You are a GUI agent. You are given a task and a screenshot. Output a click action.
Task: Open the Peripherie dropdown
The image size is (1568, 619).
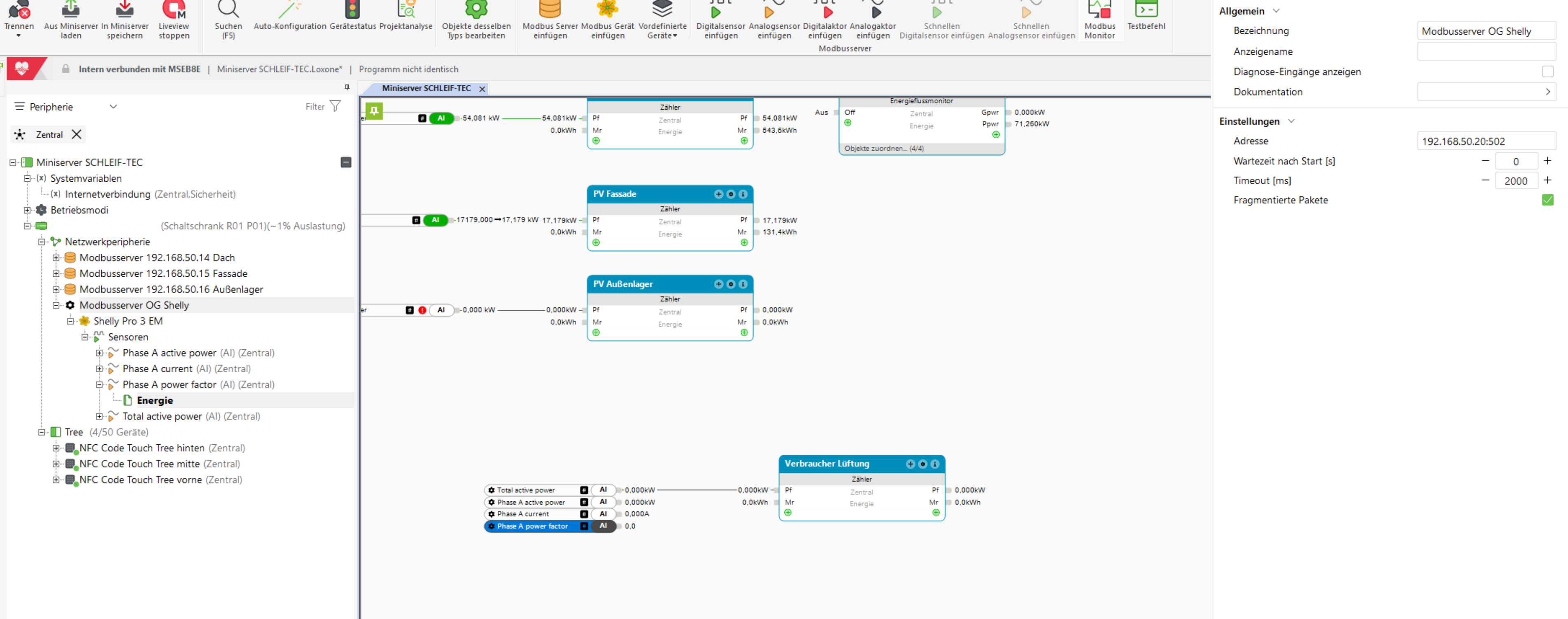pyautogui.click(x=113, y=107)
